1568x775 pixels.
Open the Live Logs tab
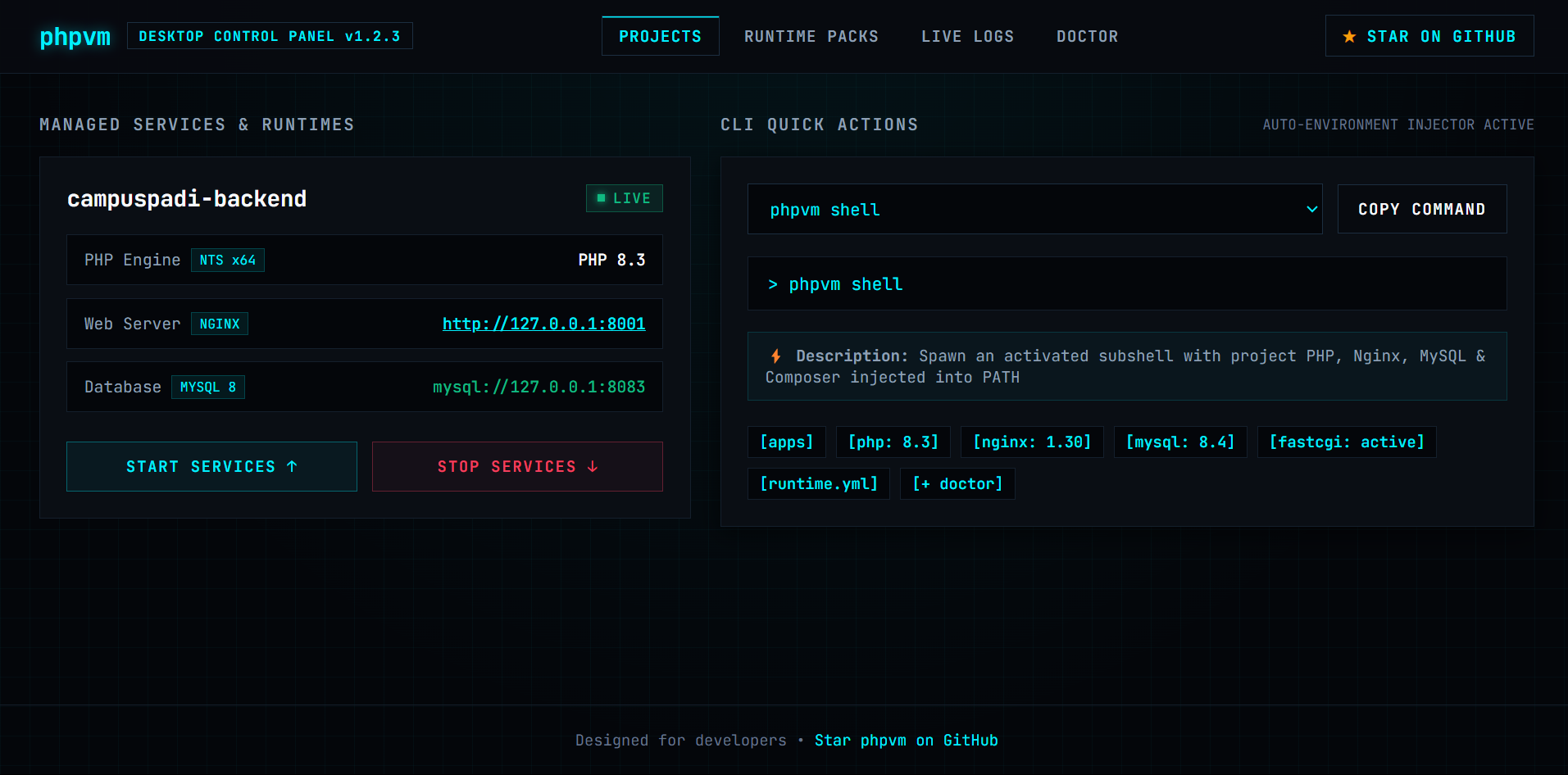(968, 37)
